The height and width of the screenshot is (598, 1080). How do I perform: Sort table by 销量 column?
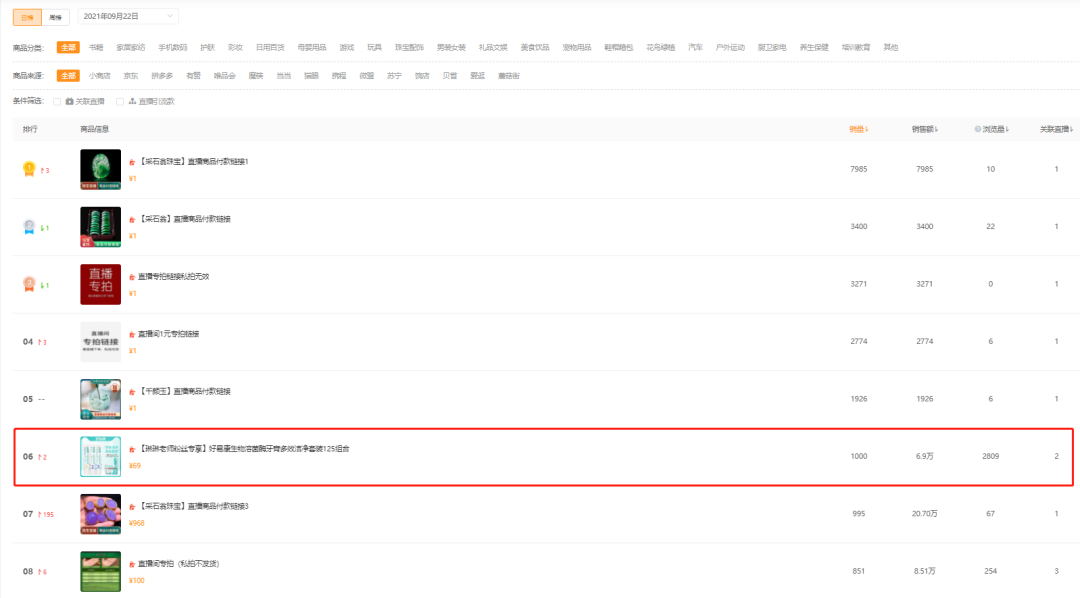(858, 129)
